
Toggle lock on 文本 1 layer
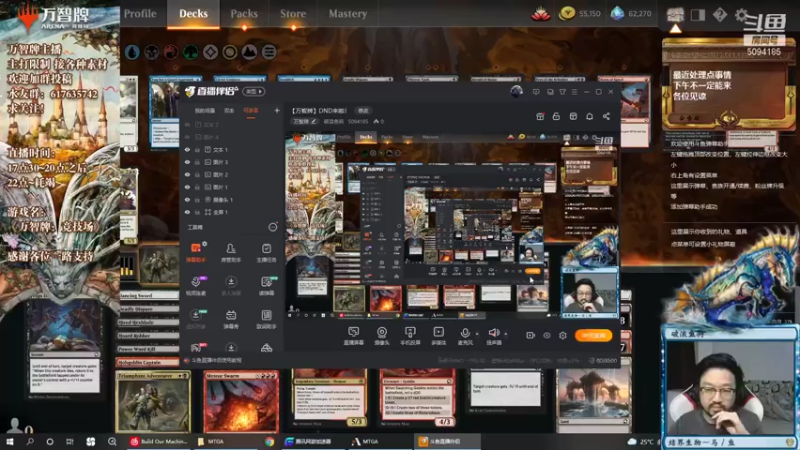(x=197, y=149)
